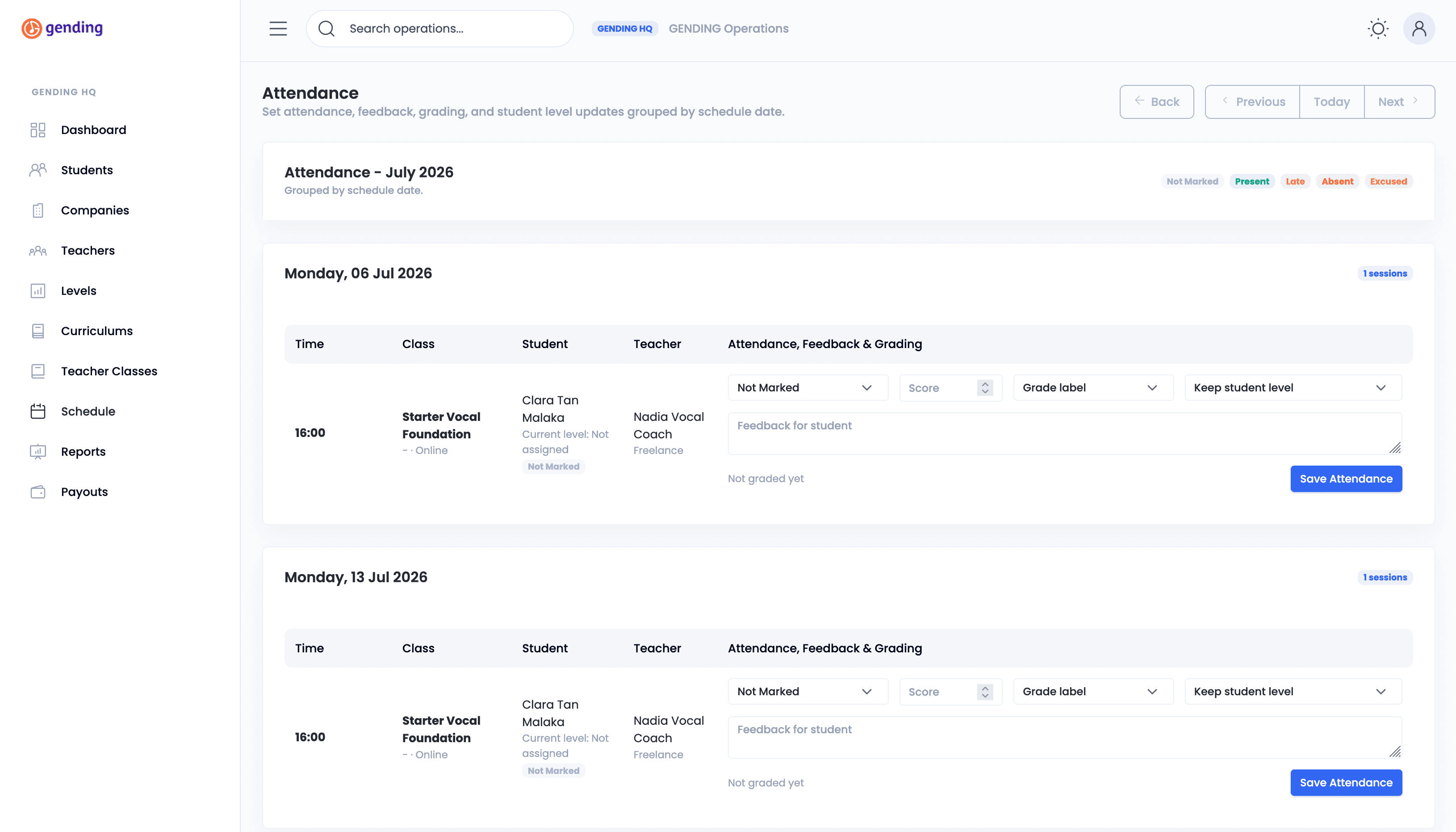Click the Teacher Classes icon

click(x=38, y=371)
